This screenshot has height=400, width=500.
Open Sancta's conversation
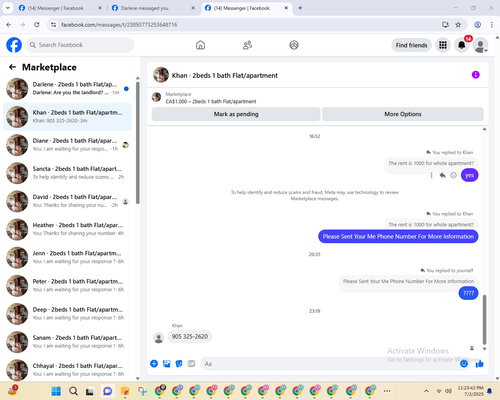(67, 173)
